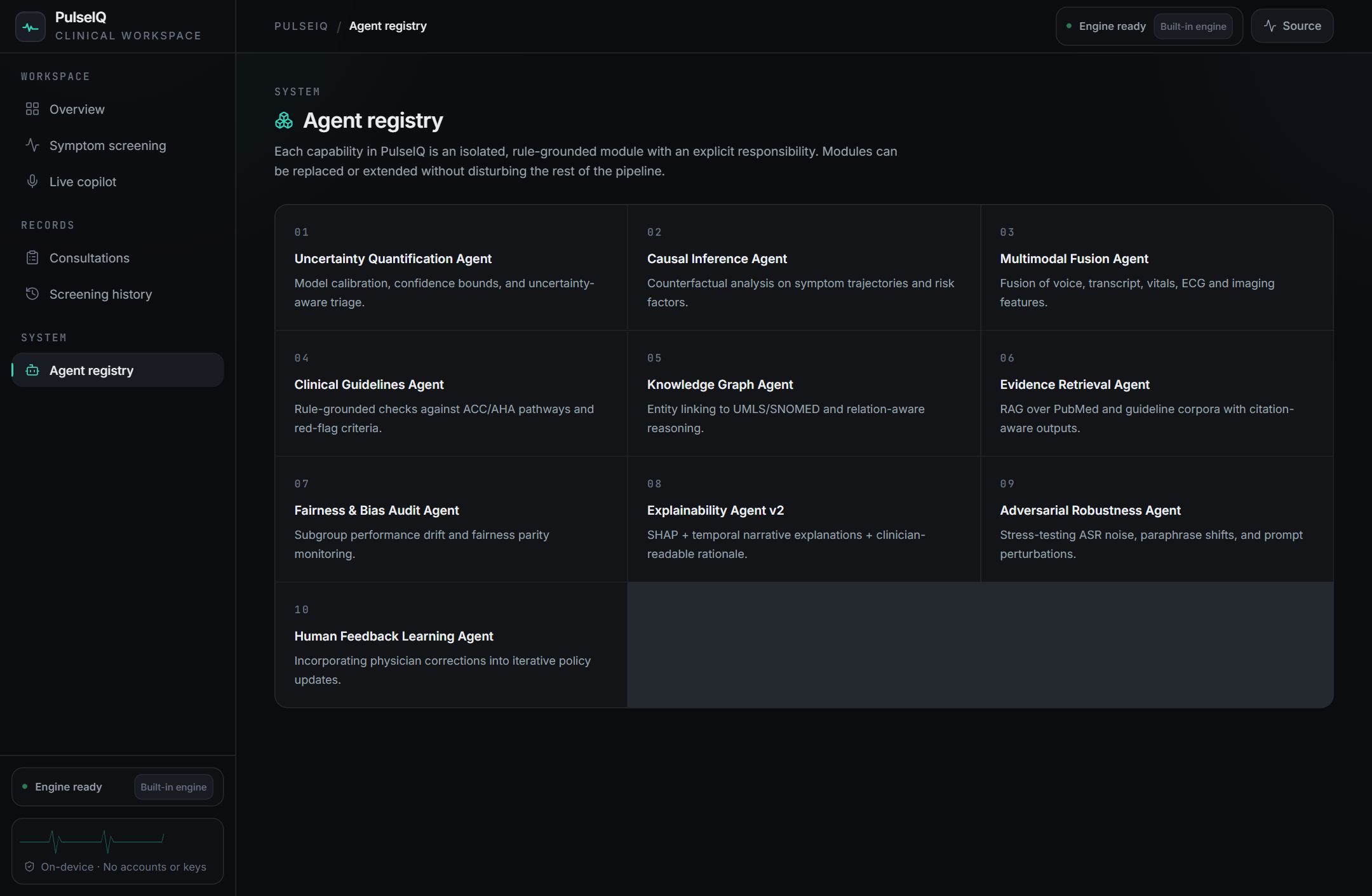This screenshot has width=1372, height=896.
Task: Open the Consultations records
Action: [118, 258]
